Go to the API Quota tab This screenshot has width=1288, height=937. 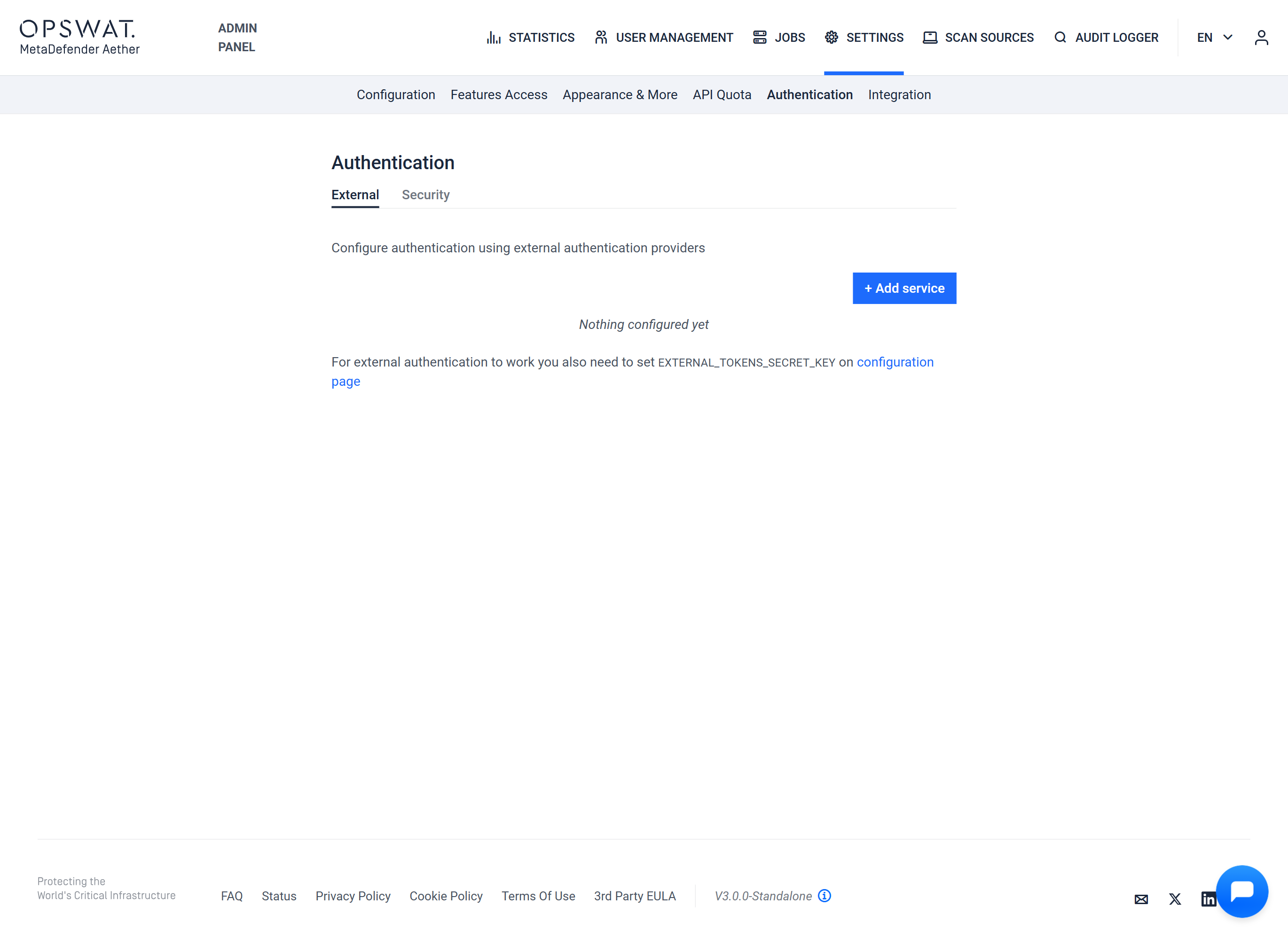(722, 95)
